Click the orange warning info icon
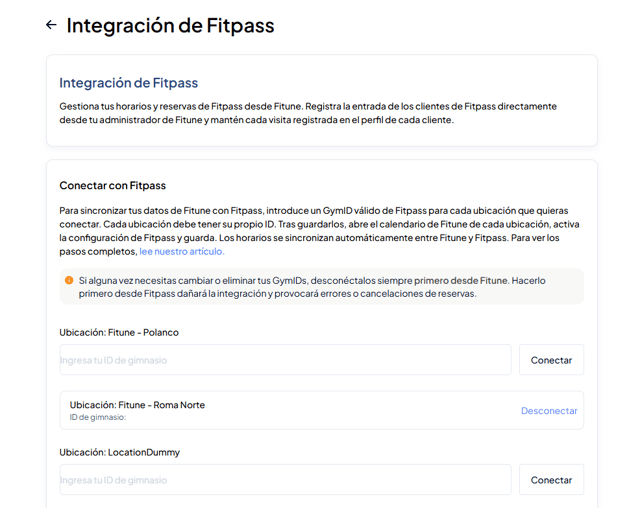 69,280
